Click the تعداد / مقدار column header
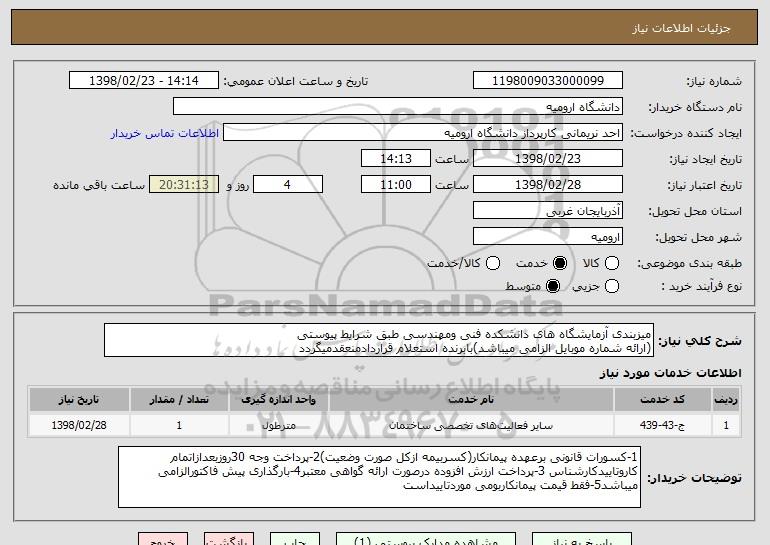This screenshot has width=770, height=545. (x=179, y=400)
